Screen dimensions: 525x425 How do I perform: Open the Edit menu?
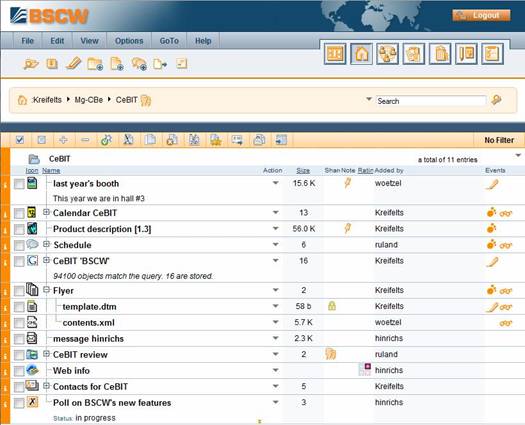tap(57, 41)
